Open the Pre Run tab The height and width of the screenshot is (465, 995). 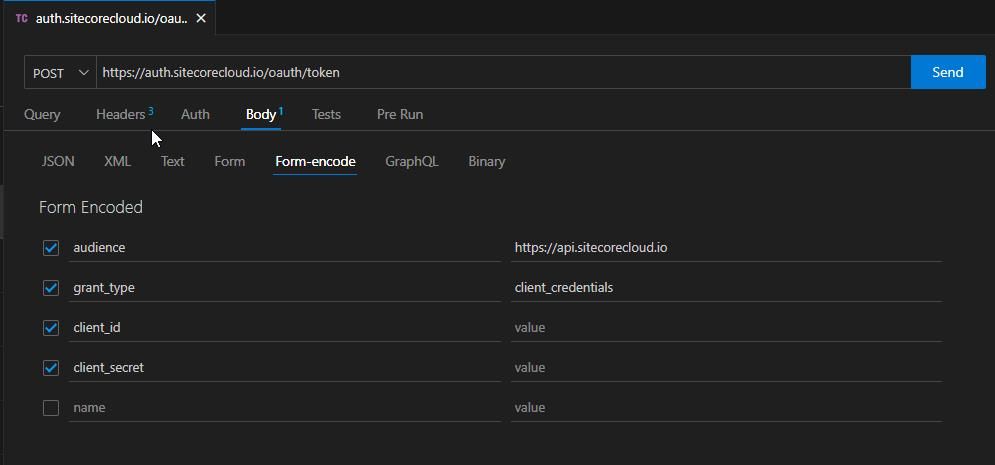tap(400, 115)
